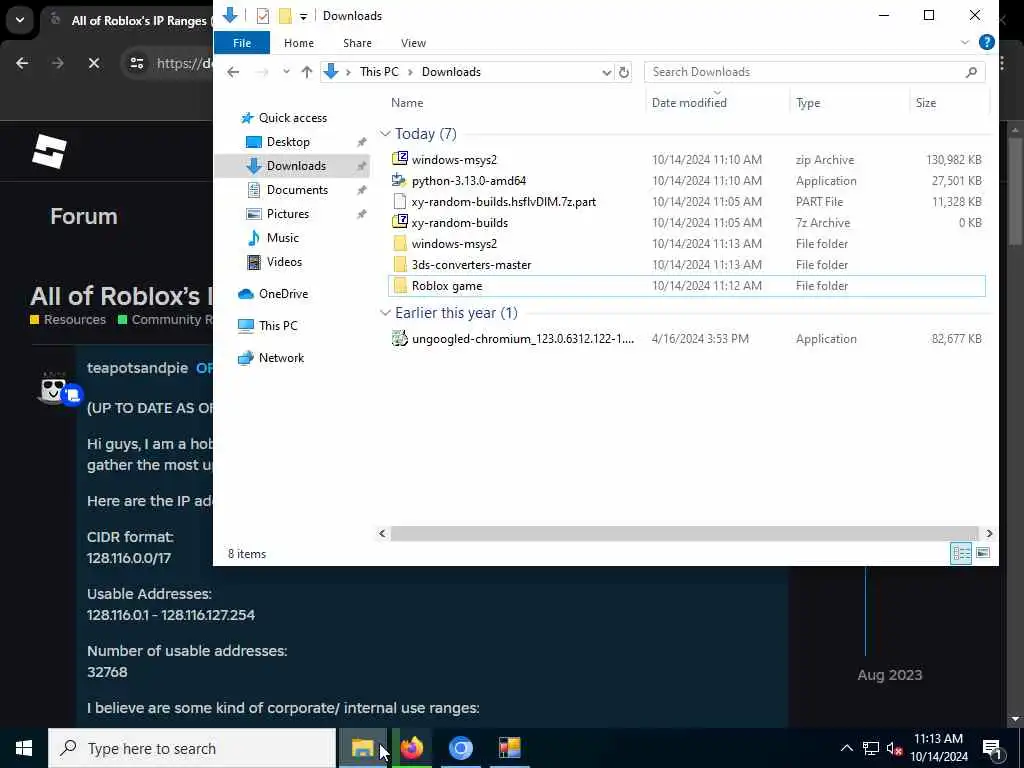The image size is (1024, 768).
Task: Select Videos in navigation pane
Action: tap(284, 262)
